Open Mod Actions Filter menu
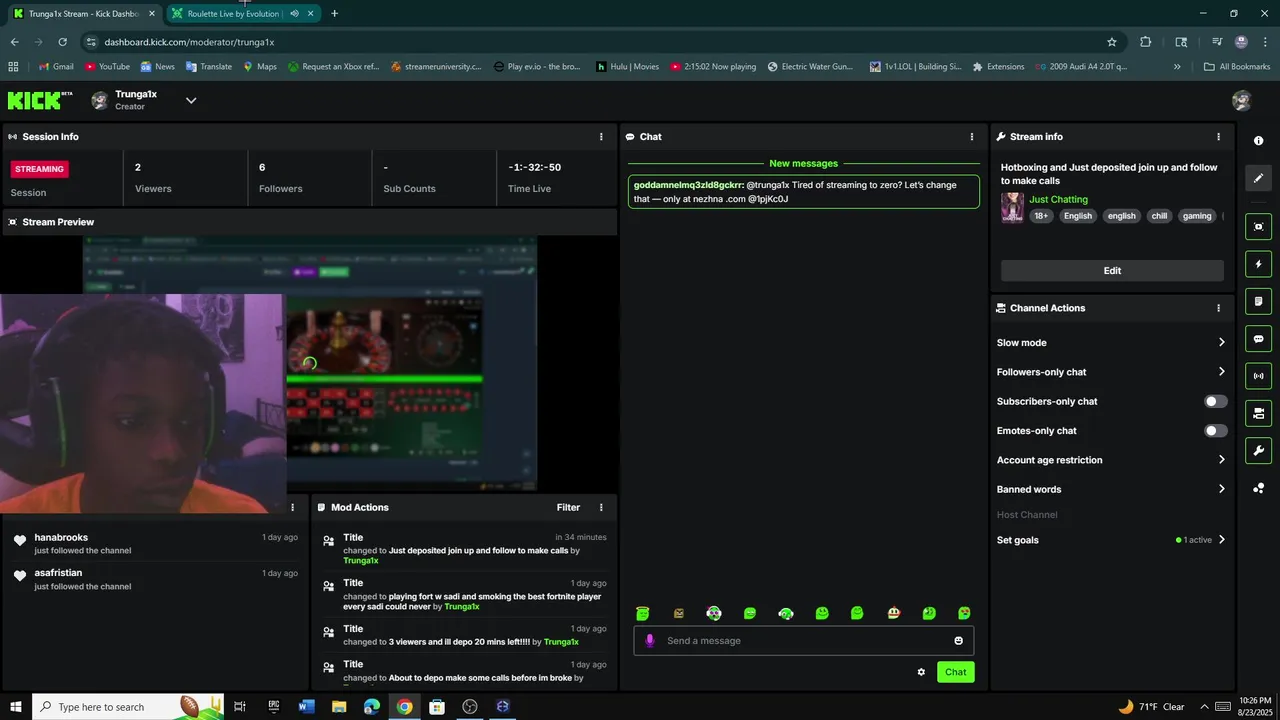 [568, 508]
